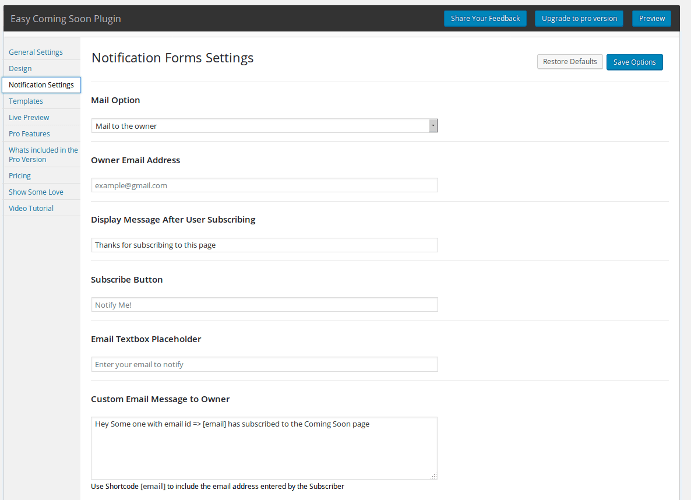Screen dimensions: 691x500
Task: View Whats included in the Pro Version
Action: (43, 155)
